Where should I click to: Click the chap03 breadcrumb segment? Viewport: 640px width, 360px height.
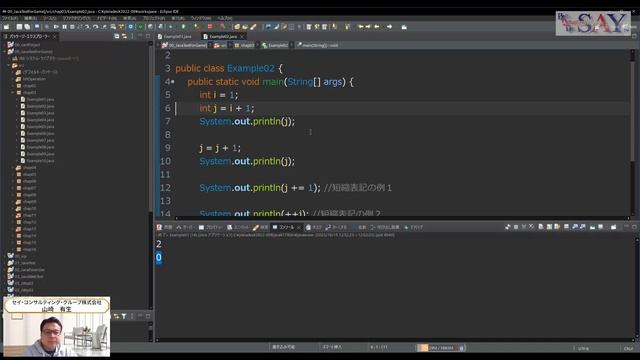[x=244, y=45]
